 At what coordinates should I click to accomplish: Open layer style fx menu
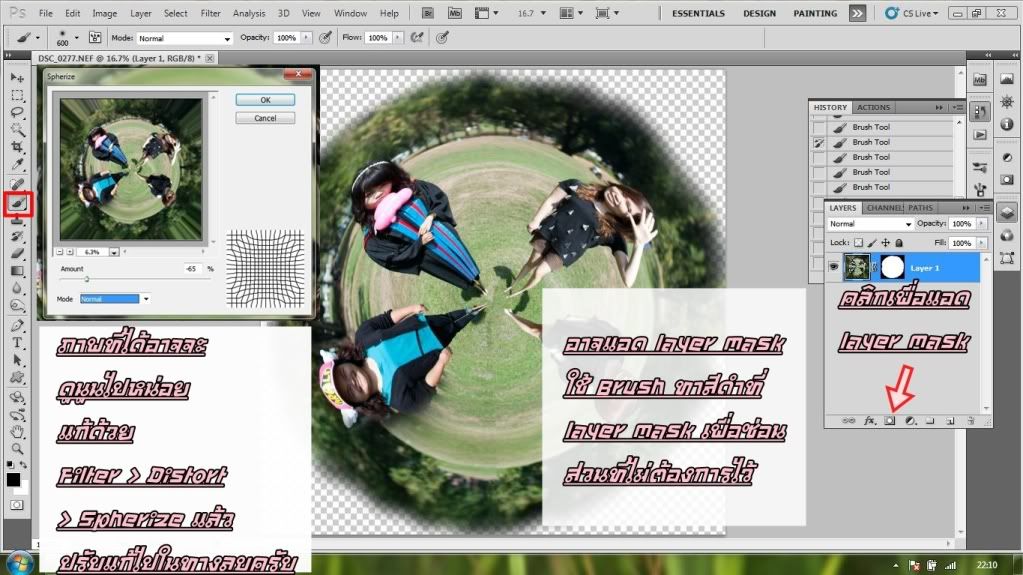(869, 421)
